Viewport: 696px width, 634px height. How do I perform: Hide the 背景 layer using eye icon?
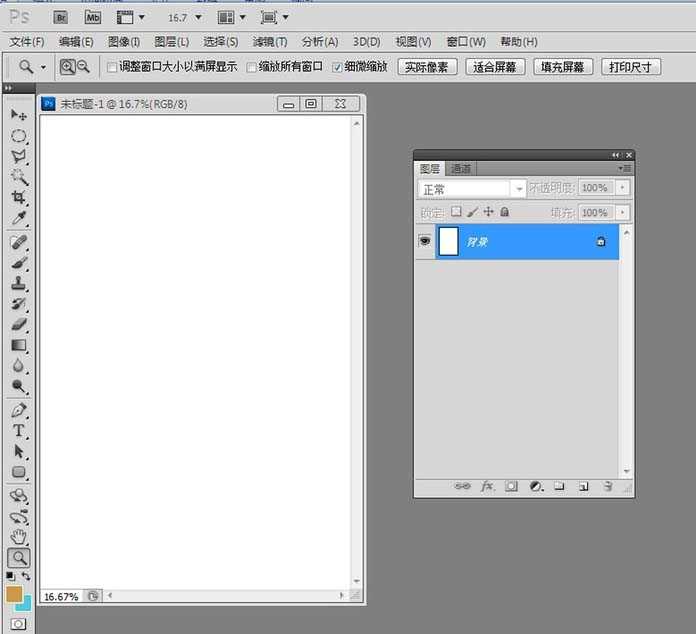425,241
